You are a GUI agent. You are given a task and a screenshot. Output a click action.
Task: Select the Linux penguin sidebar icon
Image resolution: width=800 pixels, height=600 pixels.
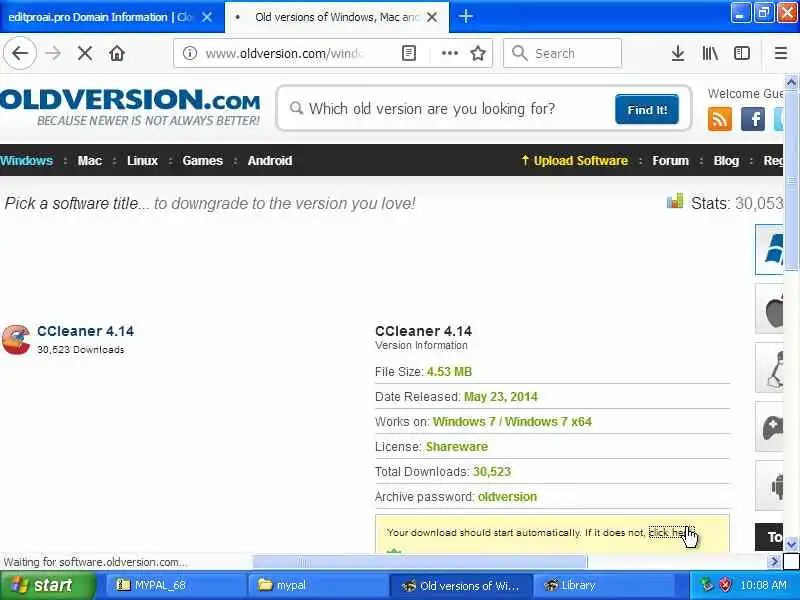coord(769,368)
